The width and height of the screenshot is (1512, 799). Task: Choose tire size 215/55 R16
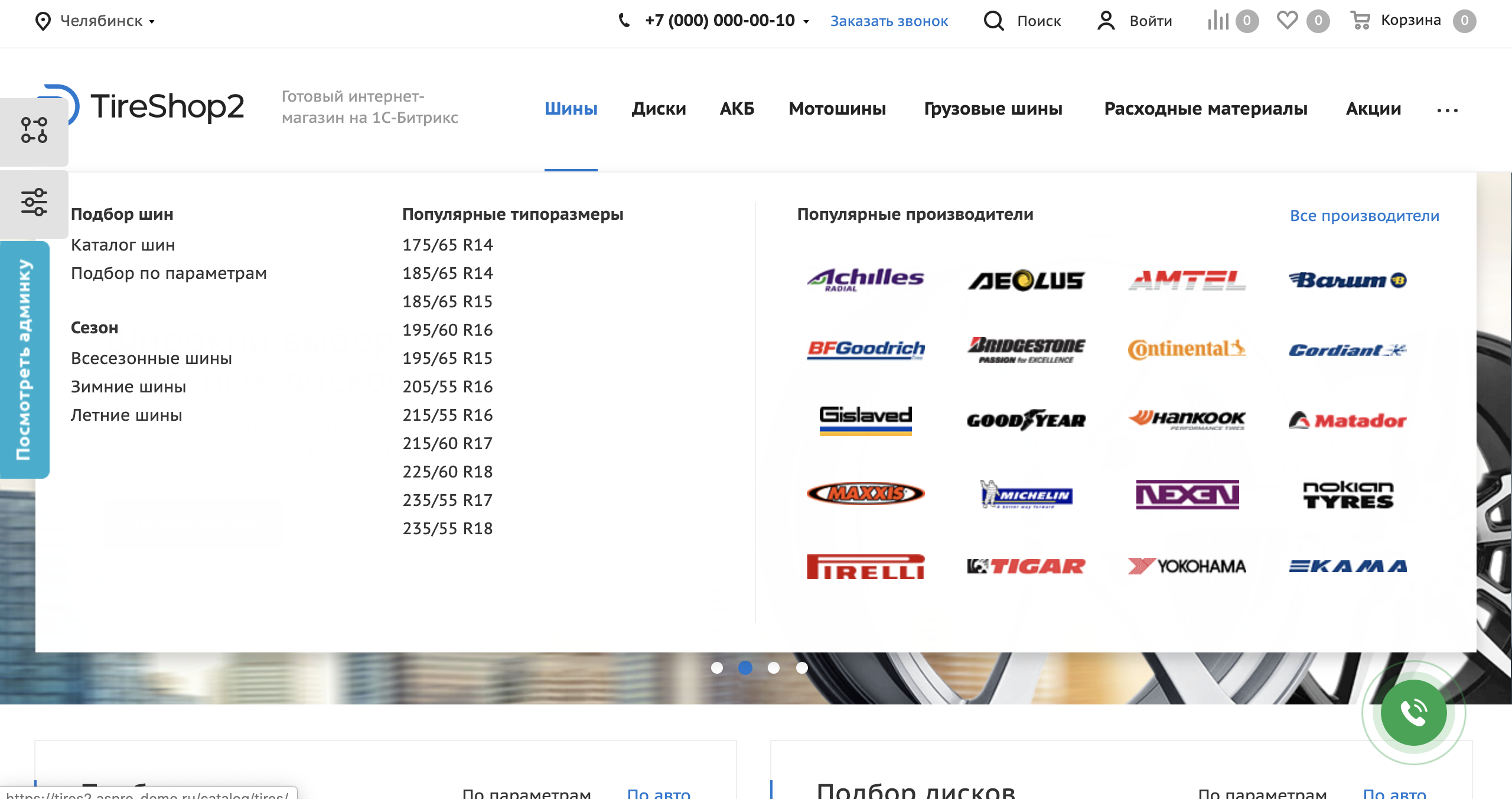coord(448,415)
